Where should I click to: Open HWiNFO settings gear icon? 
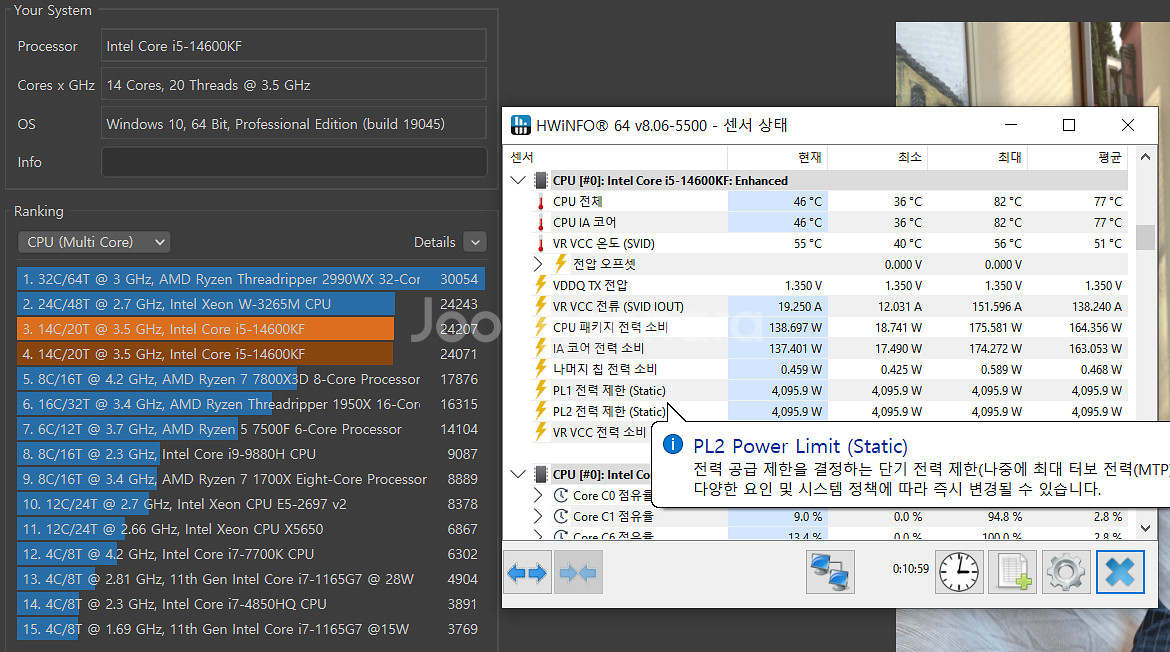point(1066,572)
